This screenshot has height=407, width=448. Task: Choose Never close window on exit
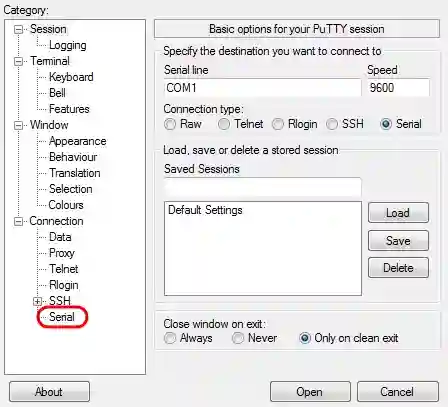click(x=238, y=338)
